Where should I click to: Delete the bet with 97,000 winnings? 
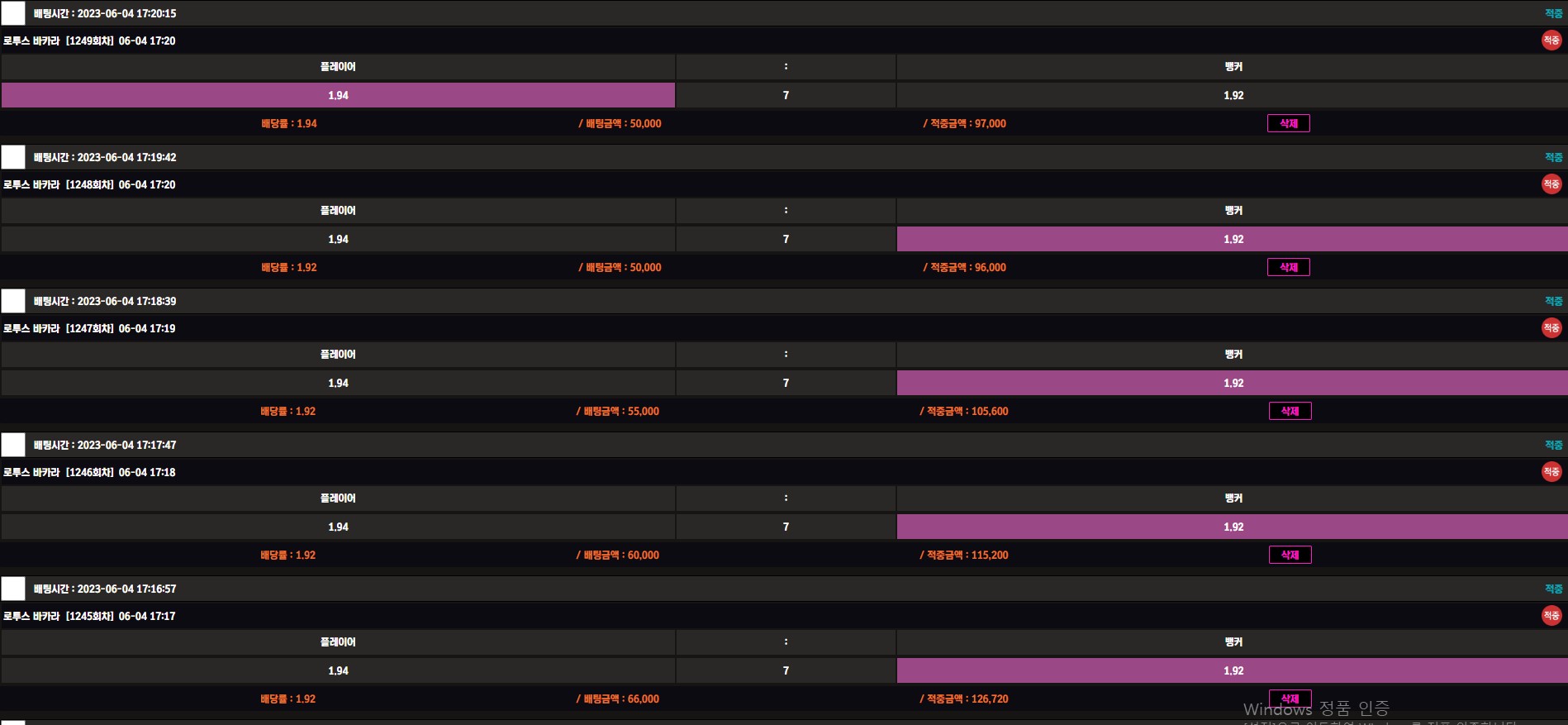1288,123
